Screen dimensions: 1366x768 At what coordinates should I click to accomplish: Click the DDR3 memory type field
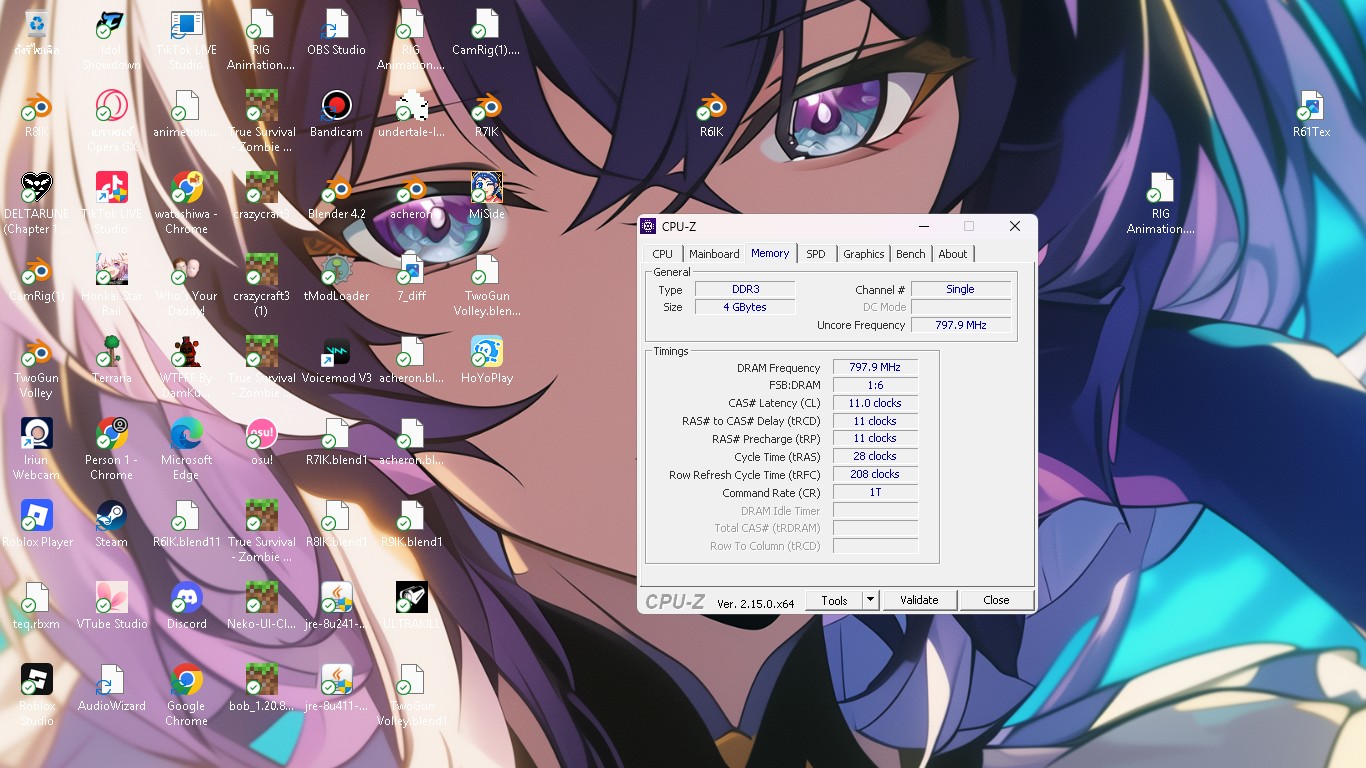pyautogui.click(x=745, y=289)
